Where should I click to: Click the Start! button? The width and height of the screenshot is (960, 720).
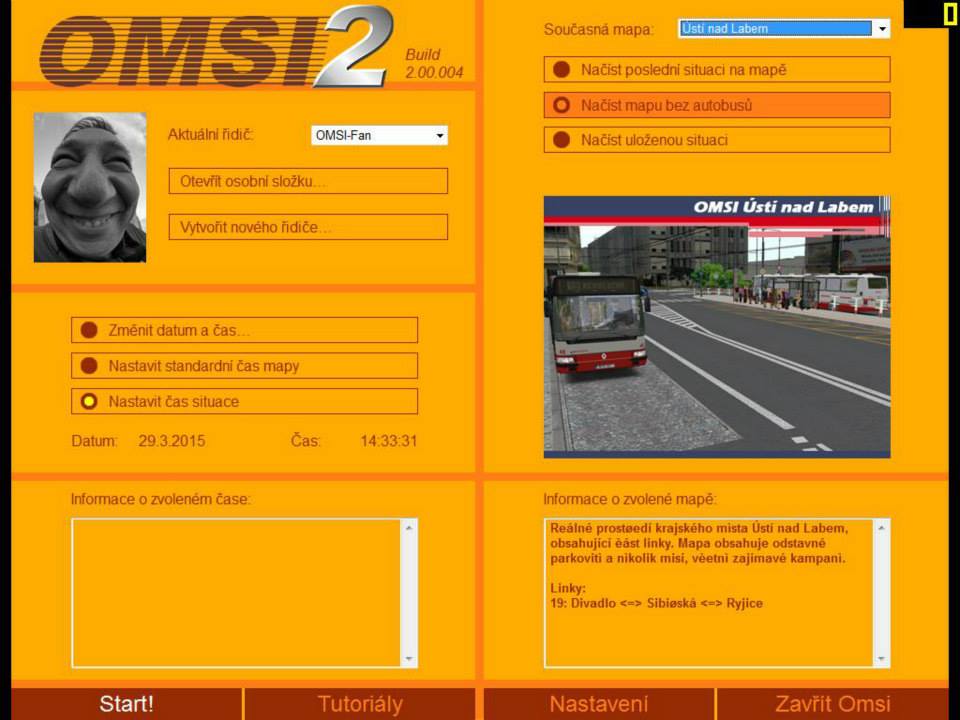[x=126, y=704]
